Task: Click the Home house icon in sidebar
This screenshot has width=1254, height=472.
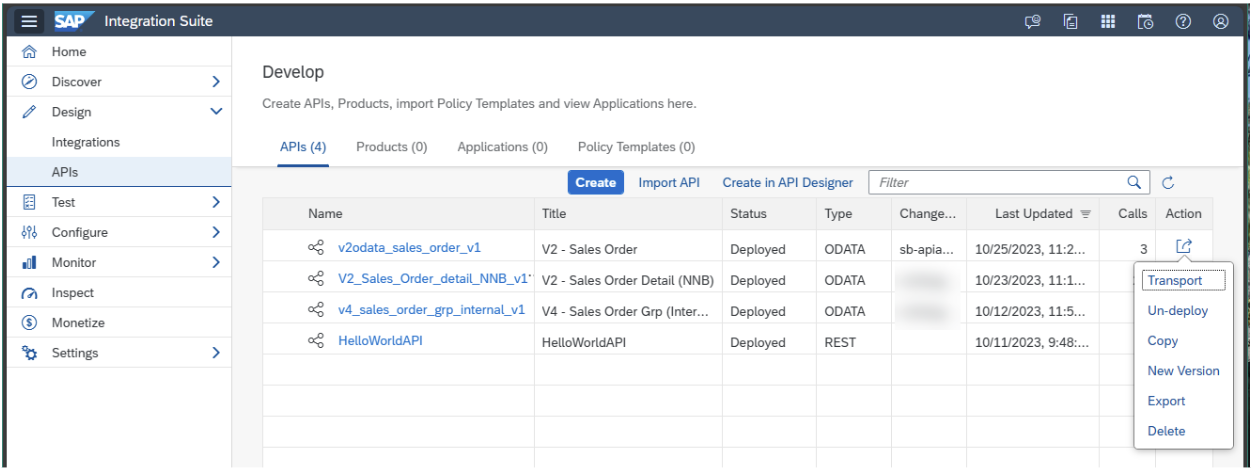Action: [x=29, y=52]
